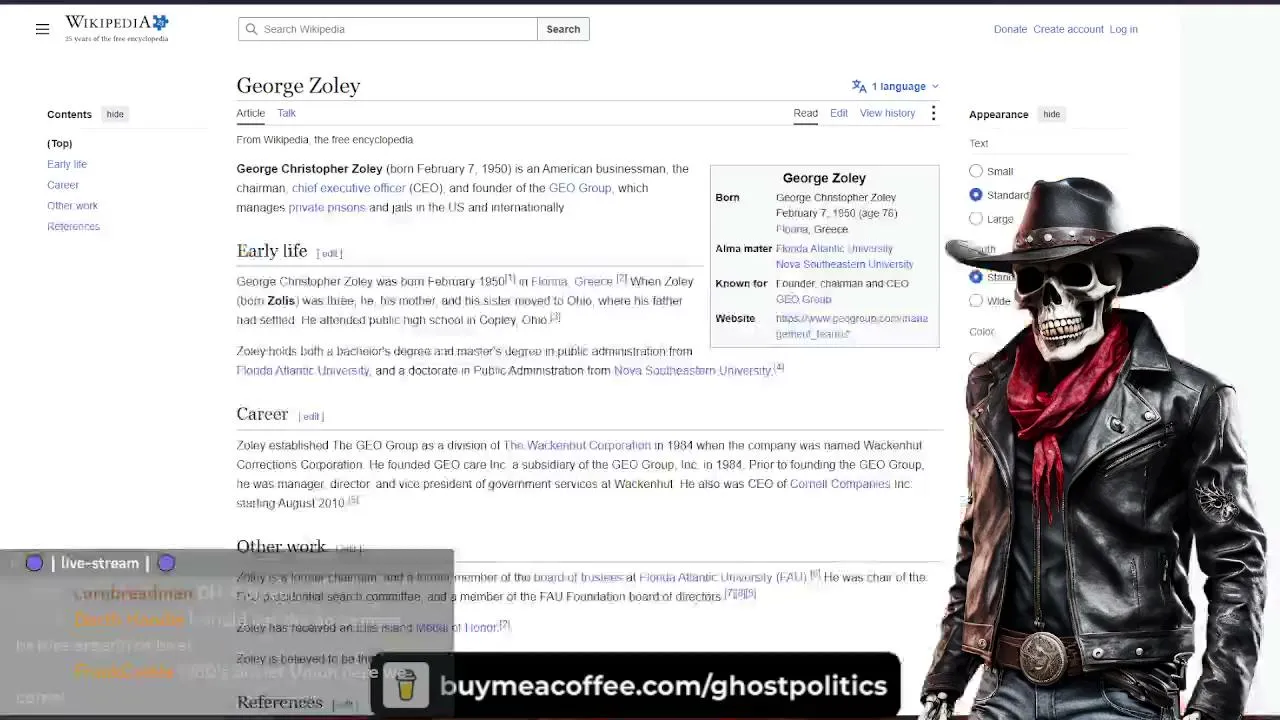The height and width of the screenshot is (720, 1280).
Task: Open the Donate link
Action: (x=1010, y=29)
